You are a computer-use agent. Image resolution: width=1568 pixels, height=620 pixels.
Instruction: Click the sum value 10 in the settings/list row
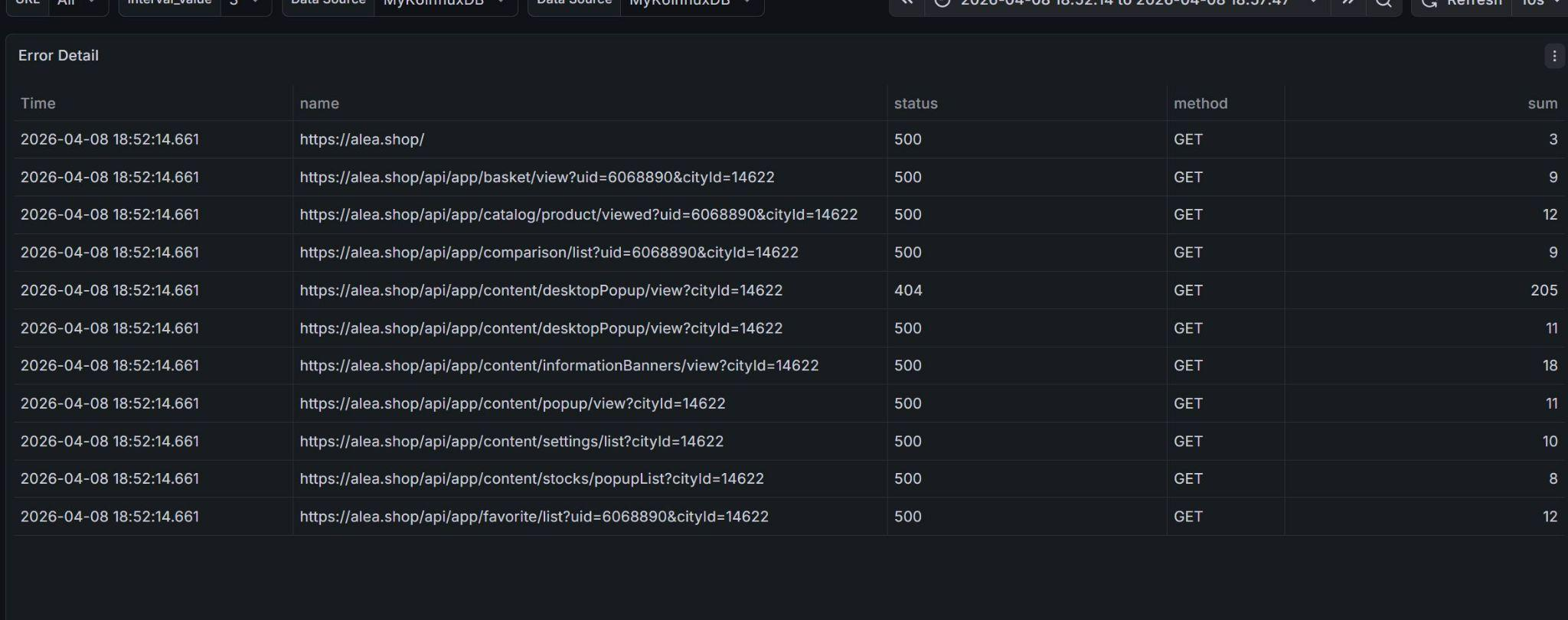tap(1550, 441)
